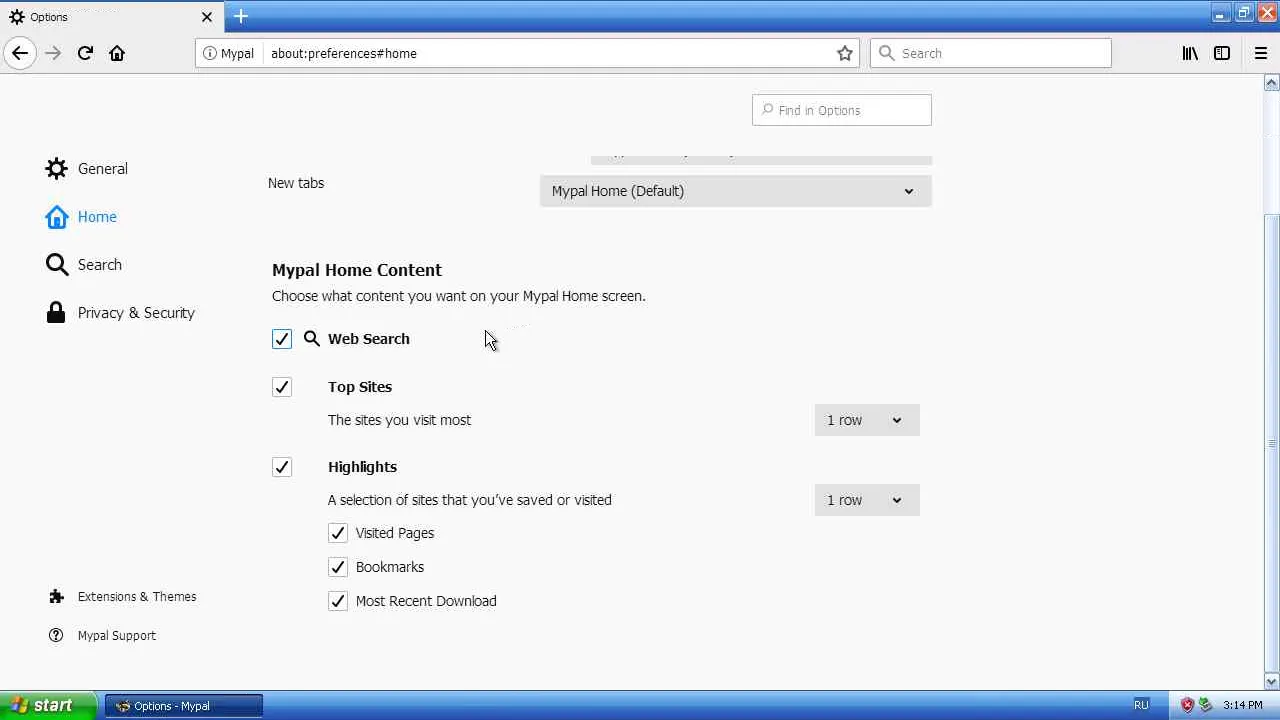Click the taskbar clock showing 3:14 PM

point(1243,705)
